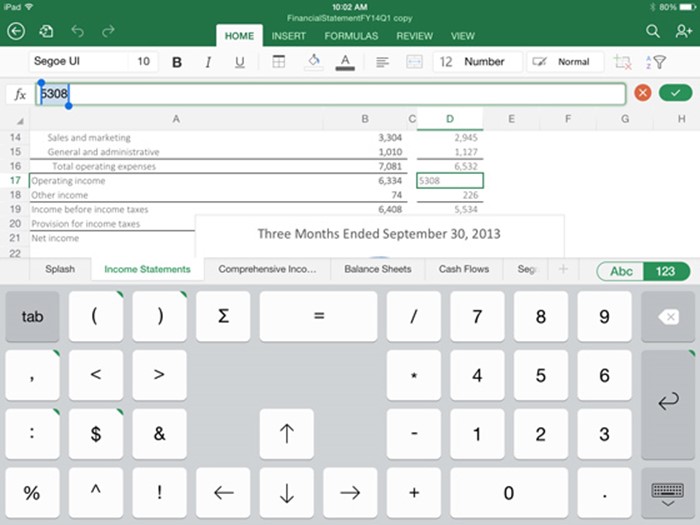Toggle italic formatting
Viewport: 700px width, 525px height.
[208, 62]
